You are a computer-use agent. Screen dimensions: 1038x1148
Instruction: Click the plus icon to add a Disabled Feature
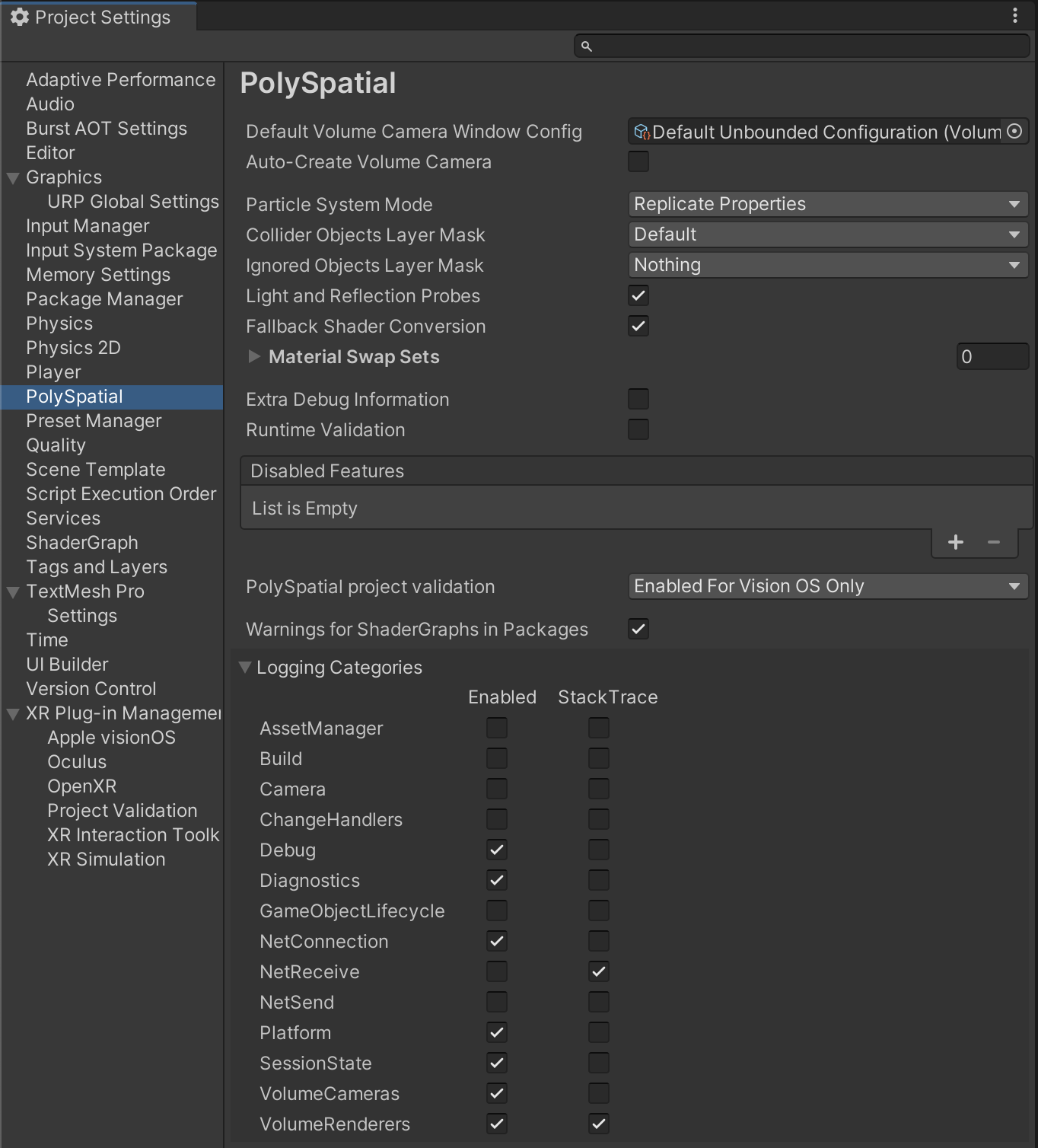pyautogui.click(x=955, y=541)
